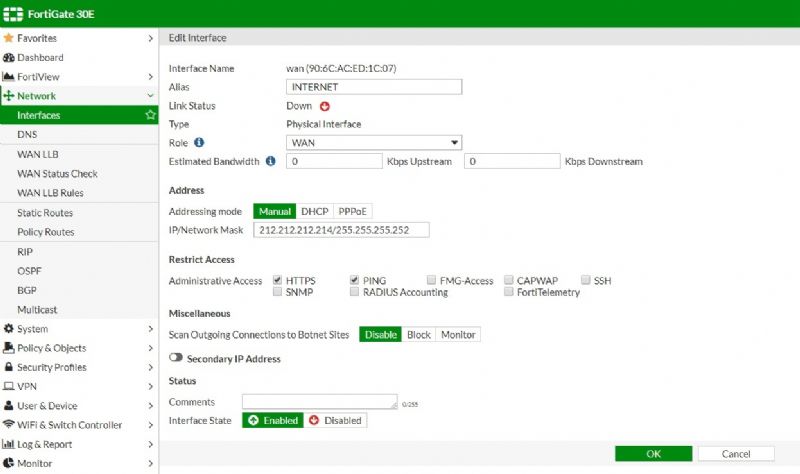The height and width of the screenshot is (474, 800).
Task: Click the star icon beside Interfaces
Action: [150, 116]
